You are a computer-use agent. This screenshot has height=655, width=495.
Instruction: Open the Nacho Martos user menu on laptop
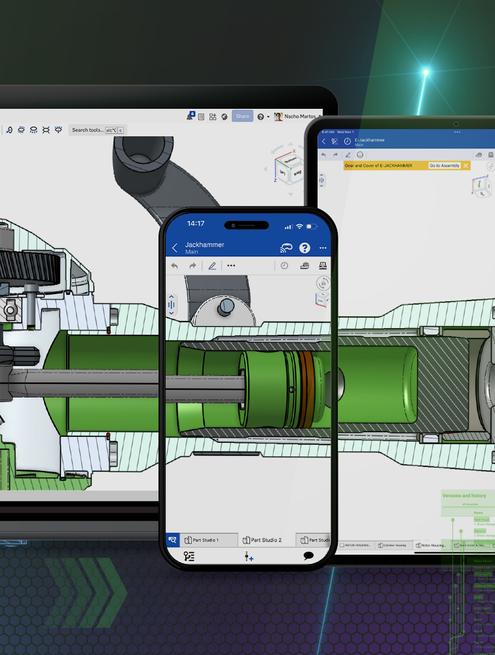297,117
